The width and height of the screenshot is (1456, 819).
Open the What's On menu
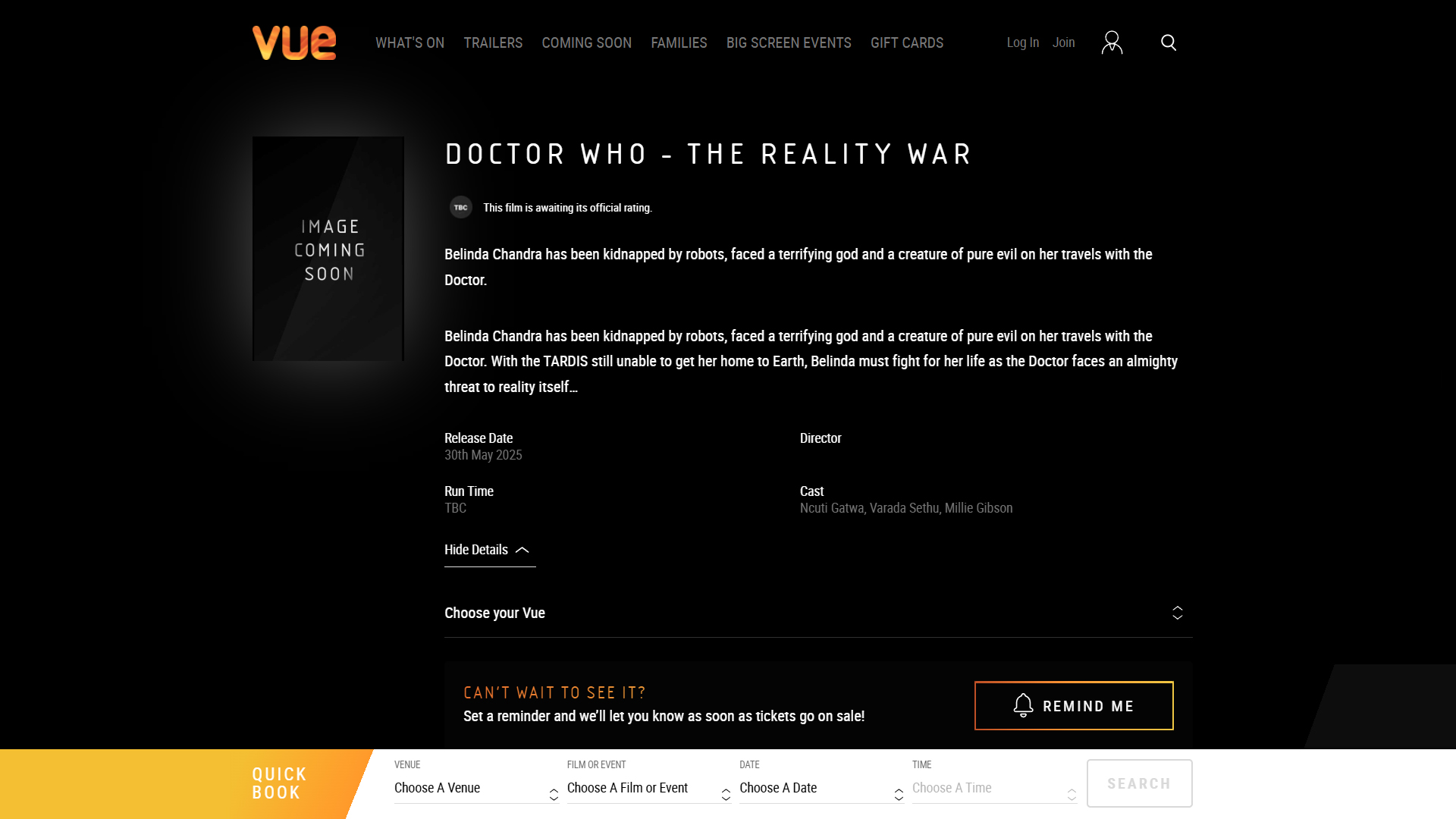pos(409,43)
